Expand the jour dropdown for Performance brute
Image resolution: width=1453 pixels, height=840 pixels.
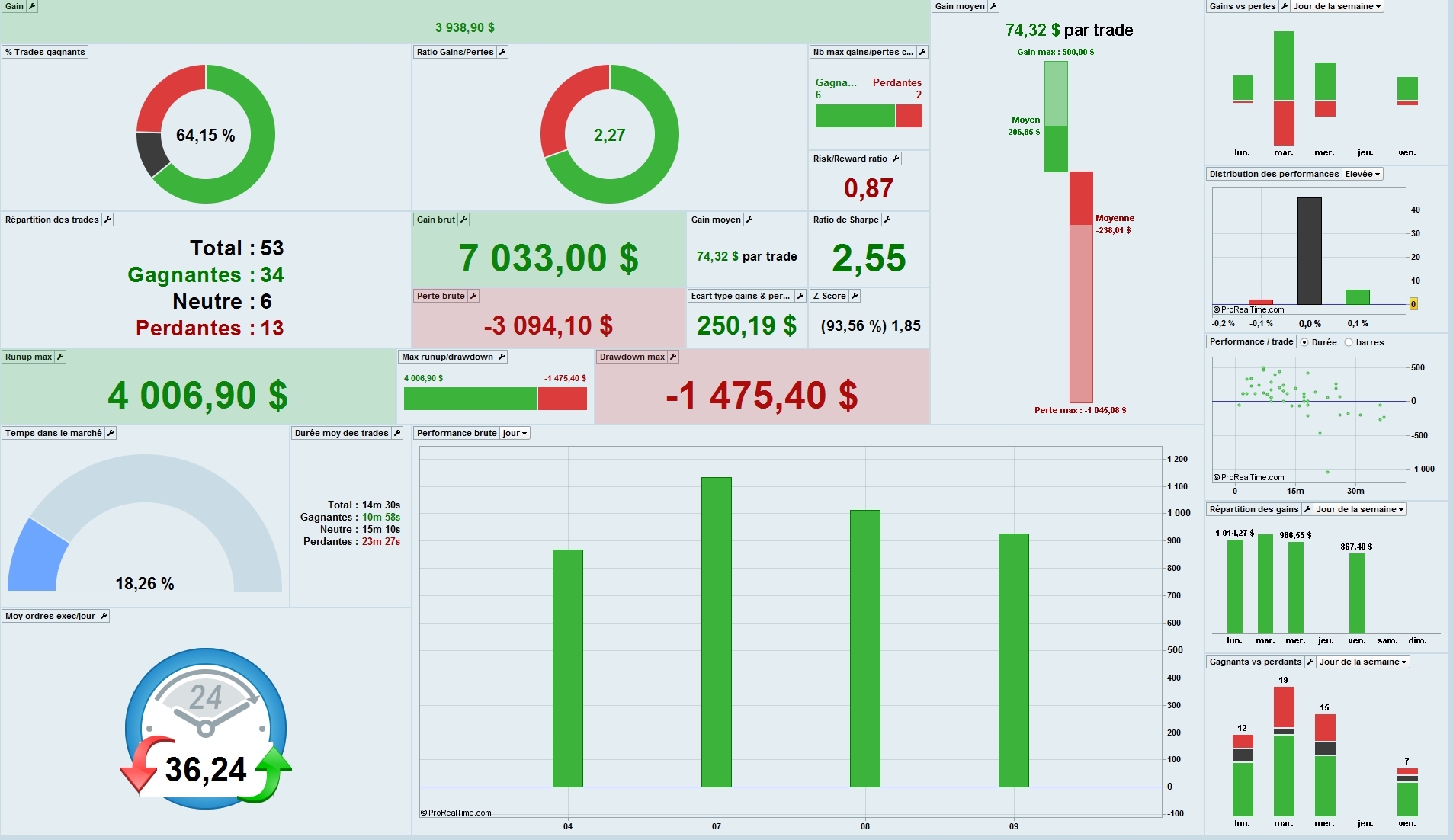pos(515,433)
